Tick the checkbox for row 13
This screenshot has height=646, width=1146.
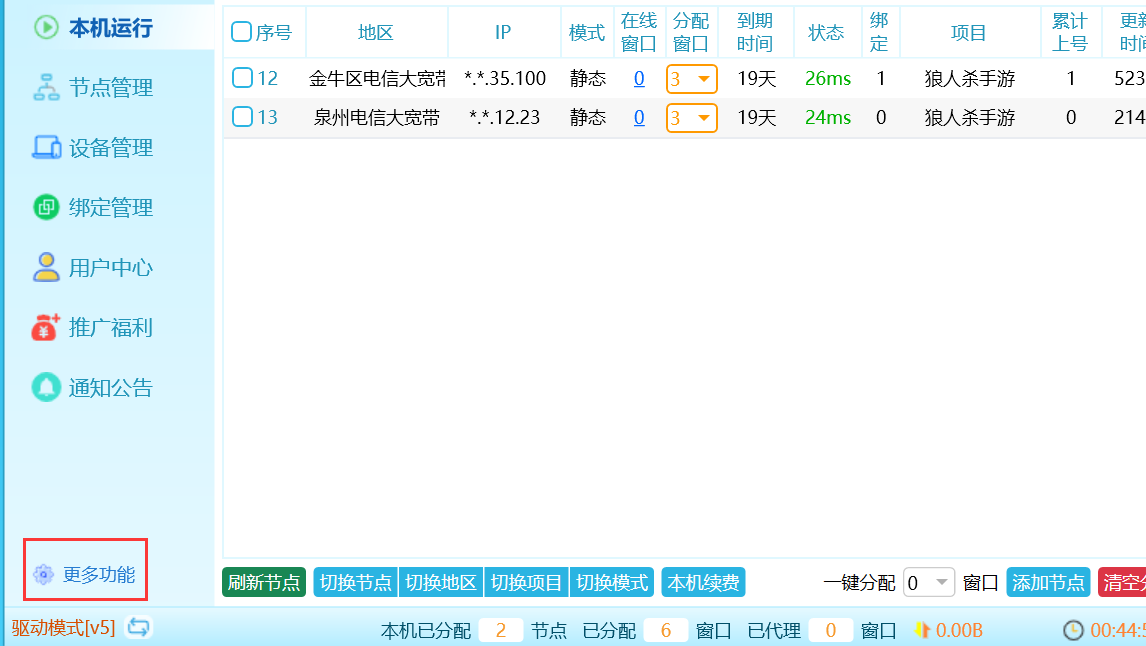242,117
